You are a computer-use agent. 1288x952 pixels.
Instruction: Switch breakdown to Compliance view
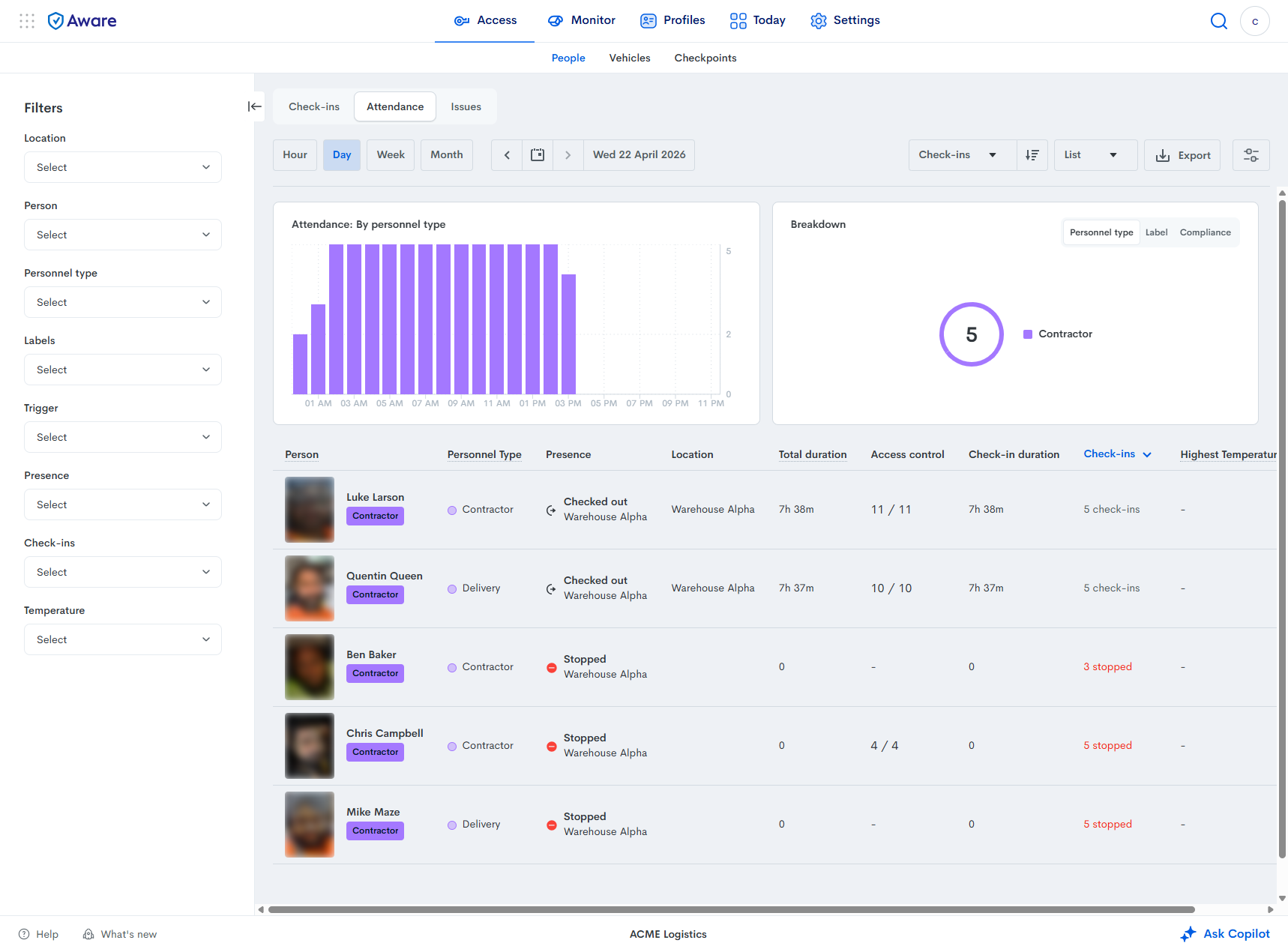tap(1205, 232)
